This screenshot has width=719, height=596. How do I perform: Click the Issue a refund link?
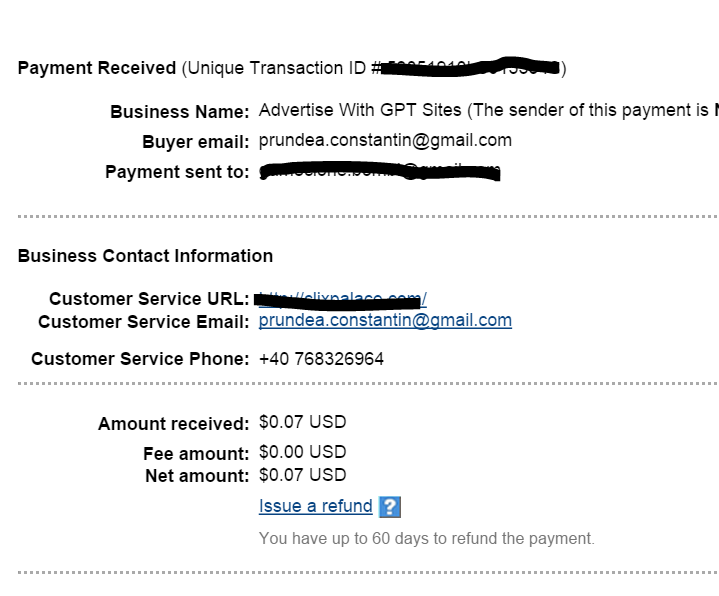[x=315, y=506]
